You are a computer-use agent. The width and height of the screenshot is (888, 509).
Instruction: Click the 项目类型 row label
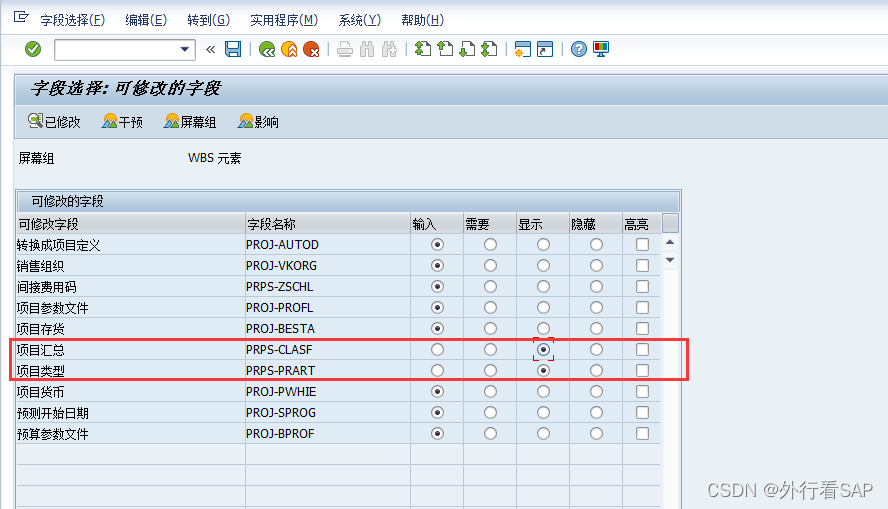[40, 371]
